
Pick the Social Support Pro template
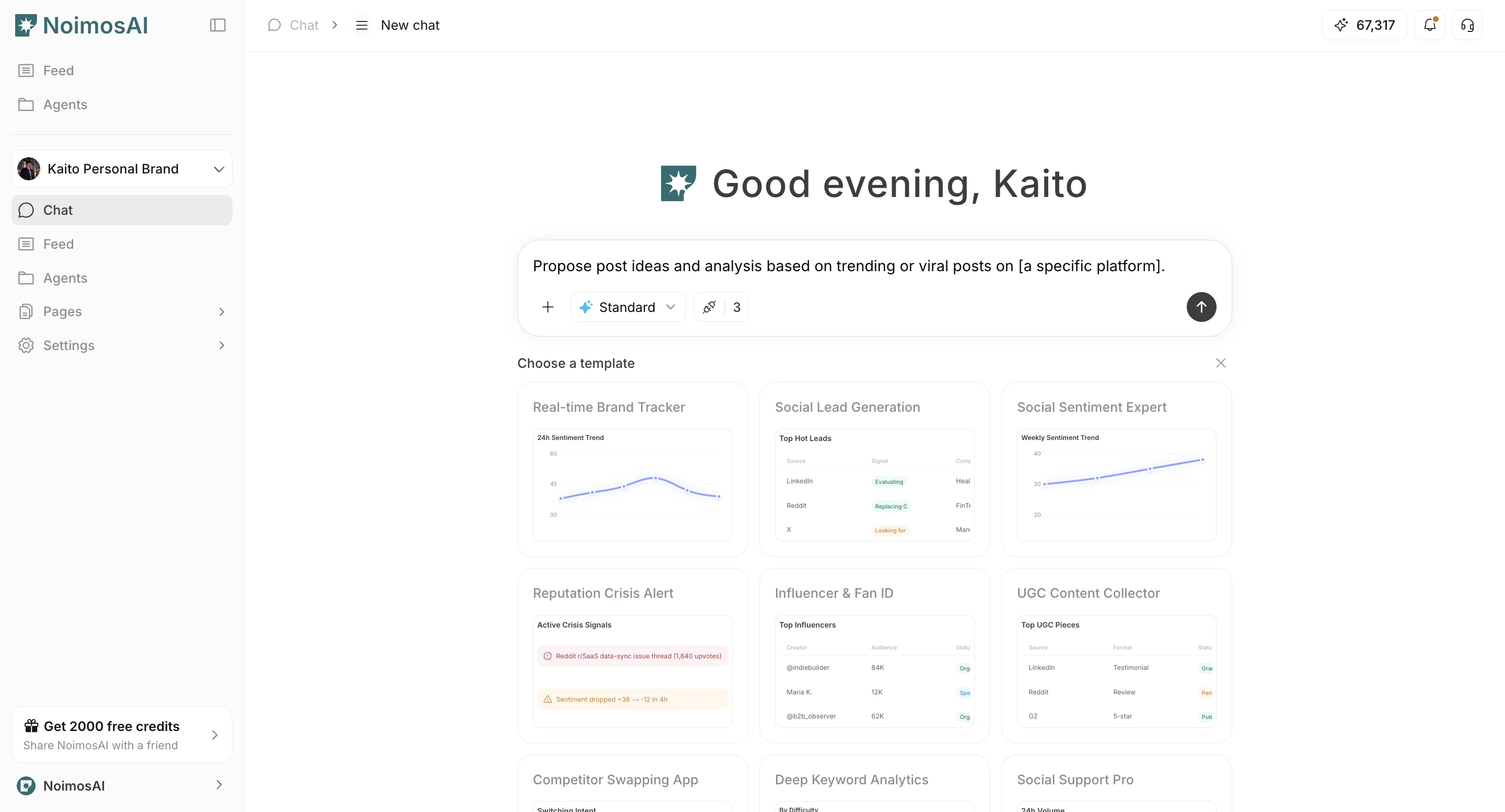coord(1117,783)
